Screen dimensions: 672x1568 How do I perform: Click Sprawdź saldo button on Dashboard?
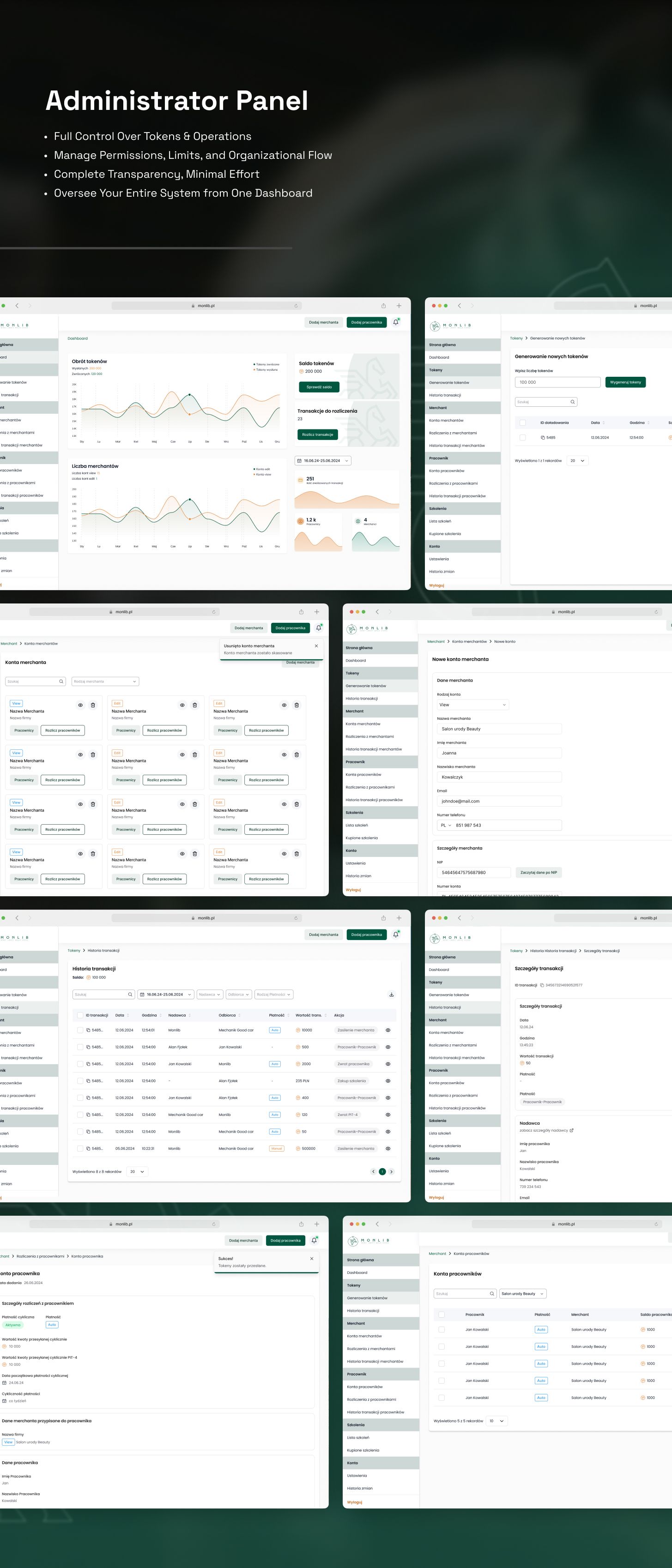[x=319, y=386]
